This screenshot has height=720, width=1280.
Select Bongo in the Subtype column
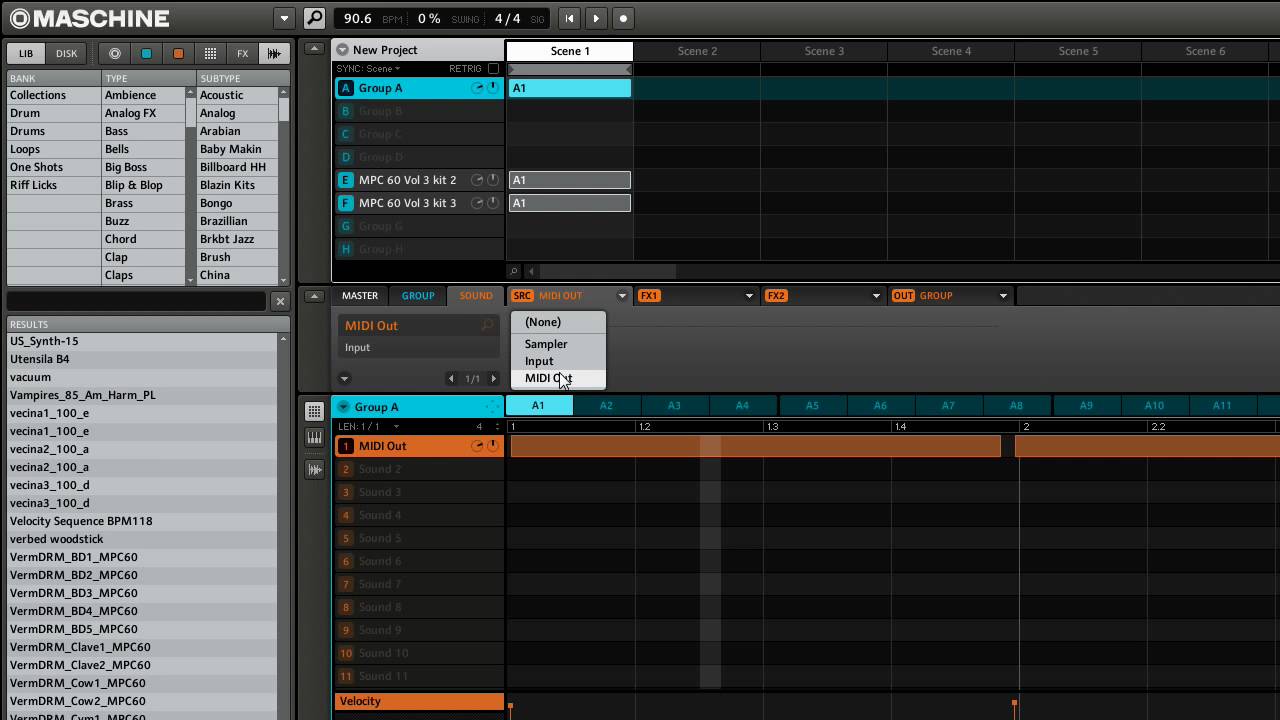click(237, 203)
